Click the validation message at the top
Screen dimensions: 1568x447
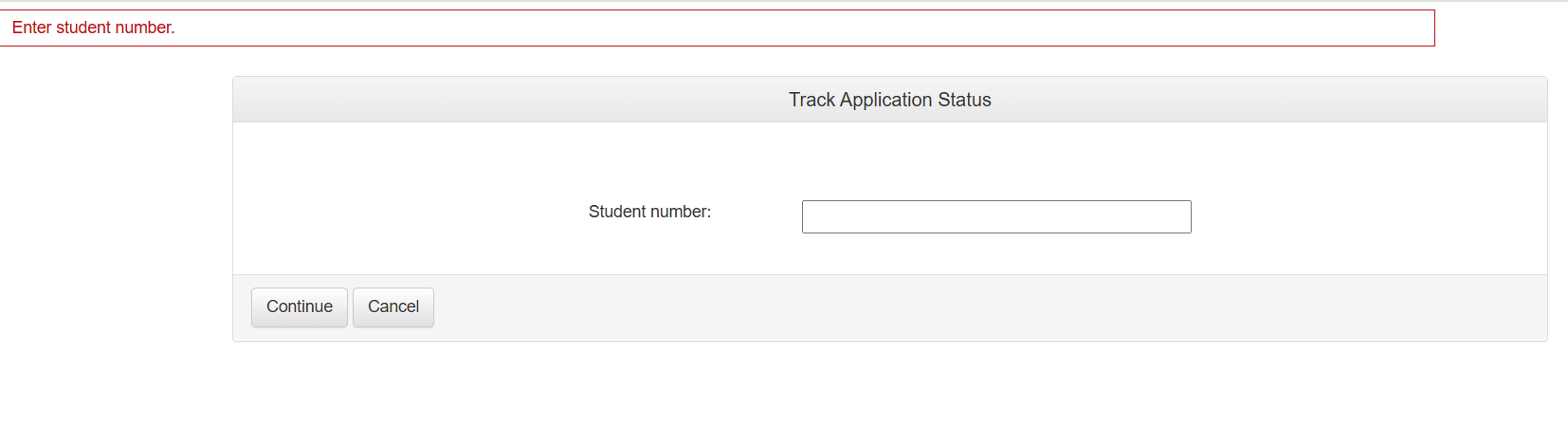(93, 28)
